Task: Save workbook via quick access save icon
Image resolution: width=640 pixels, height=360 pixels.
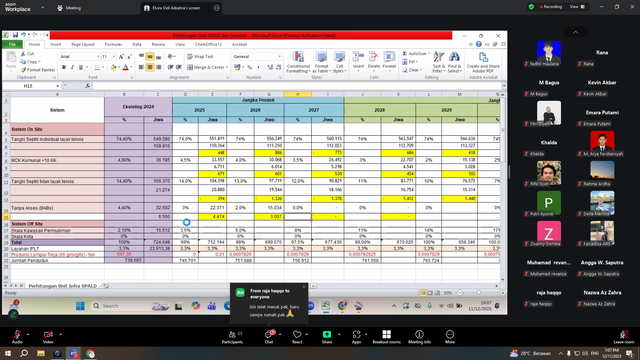Action: 15,35
